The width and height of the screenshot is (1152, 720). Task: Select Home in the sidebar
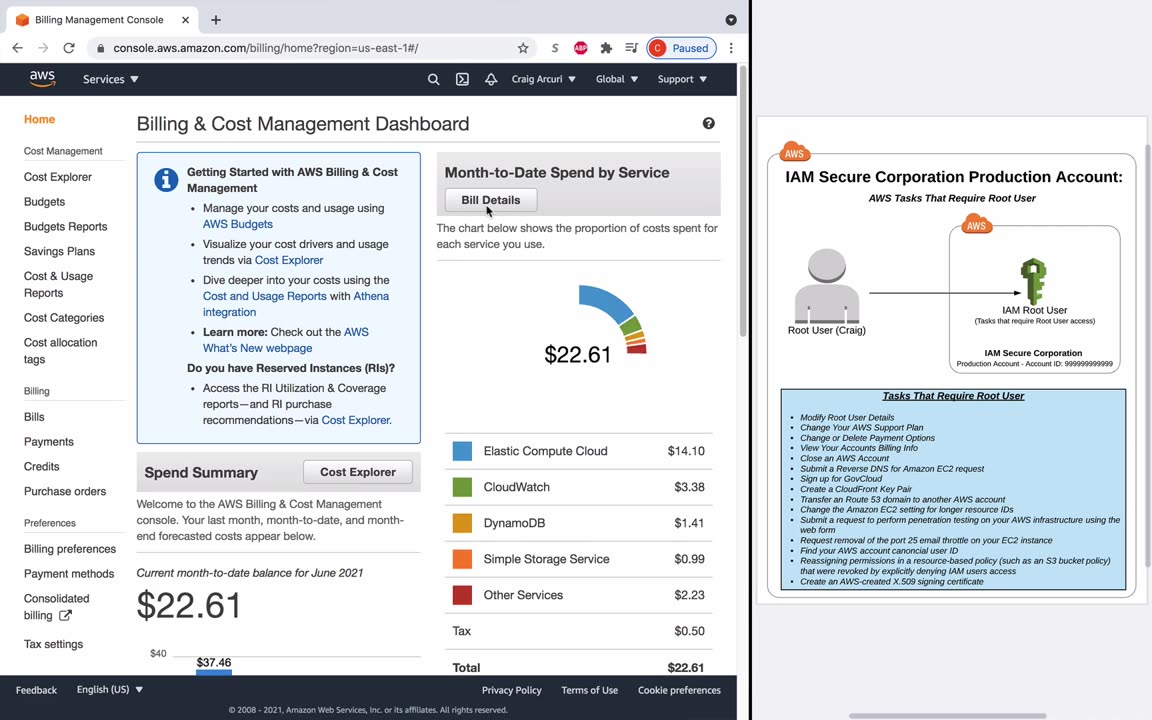[39, 119]
